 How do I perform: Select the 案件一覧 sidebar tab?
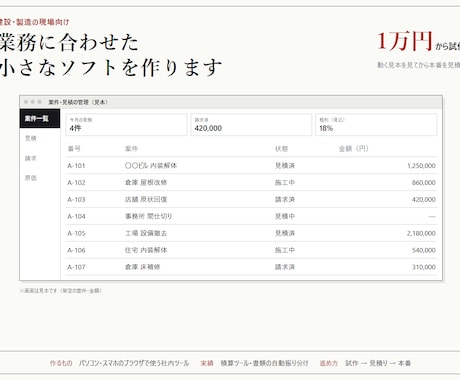coord(40,119)
